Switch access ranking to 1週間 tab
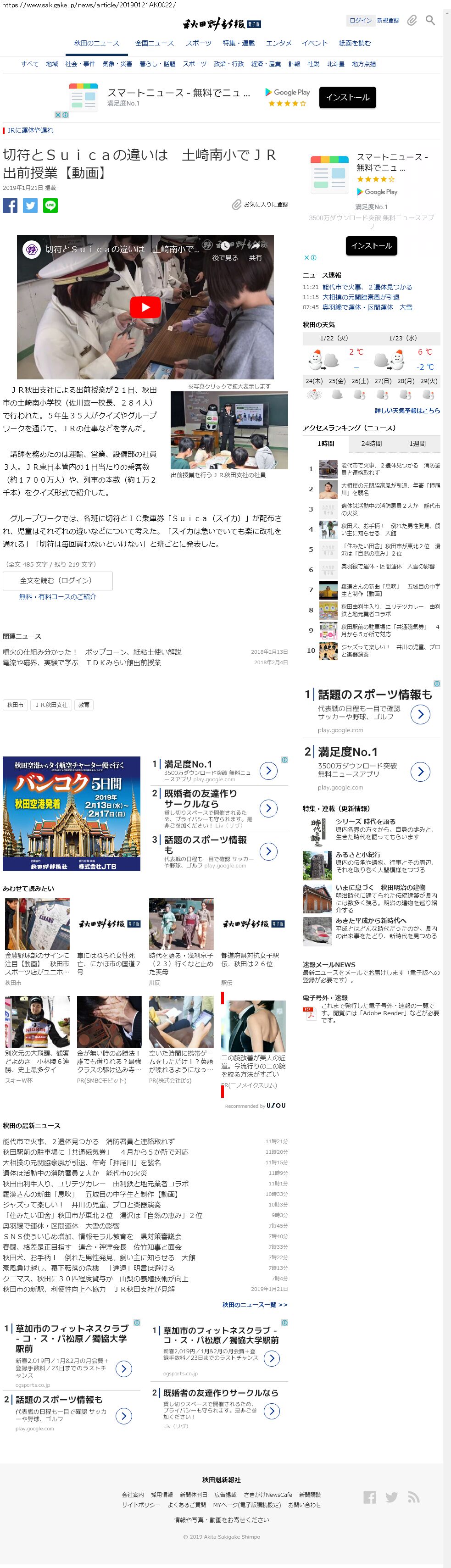Viewport: 451px width, 1568px height. (418, 444)
